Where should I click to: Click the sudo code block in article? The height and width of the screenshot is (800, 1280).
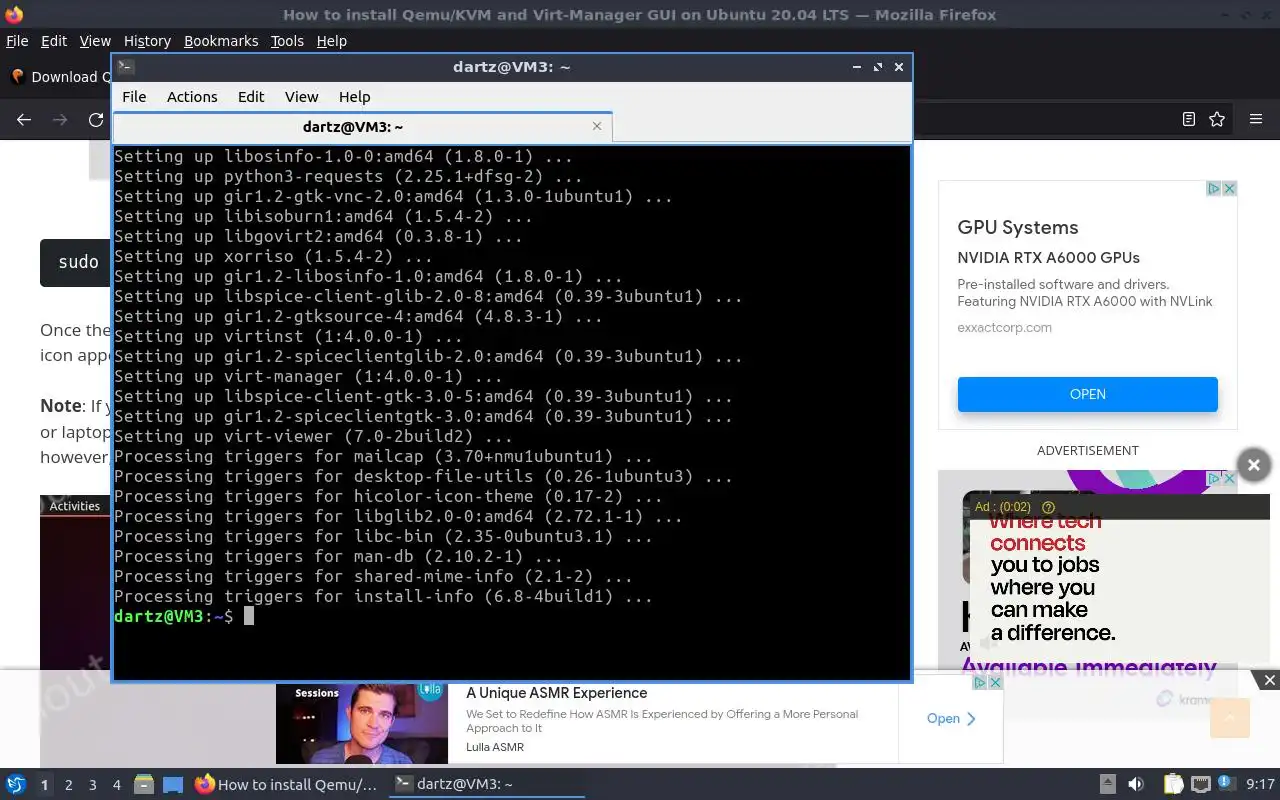click(75, 262)
